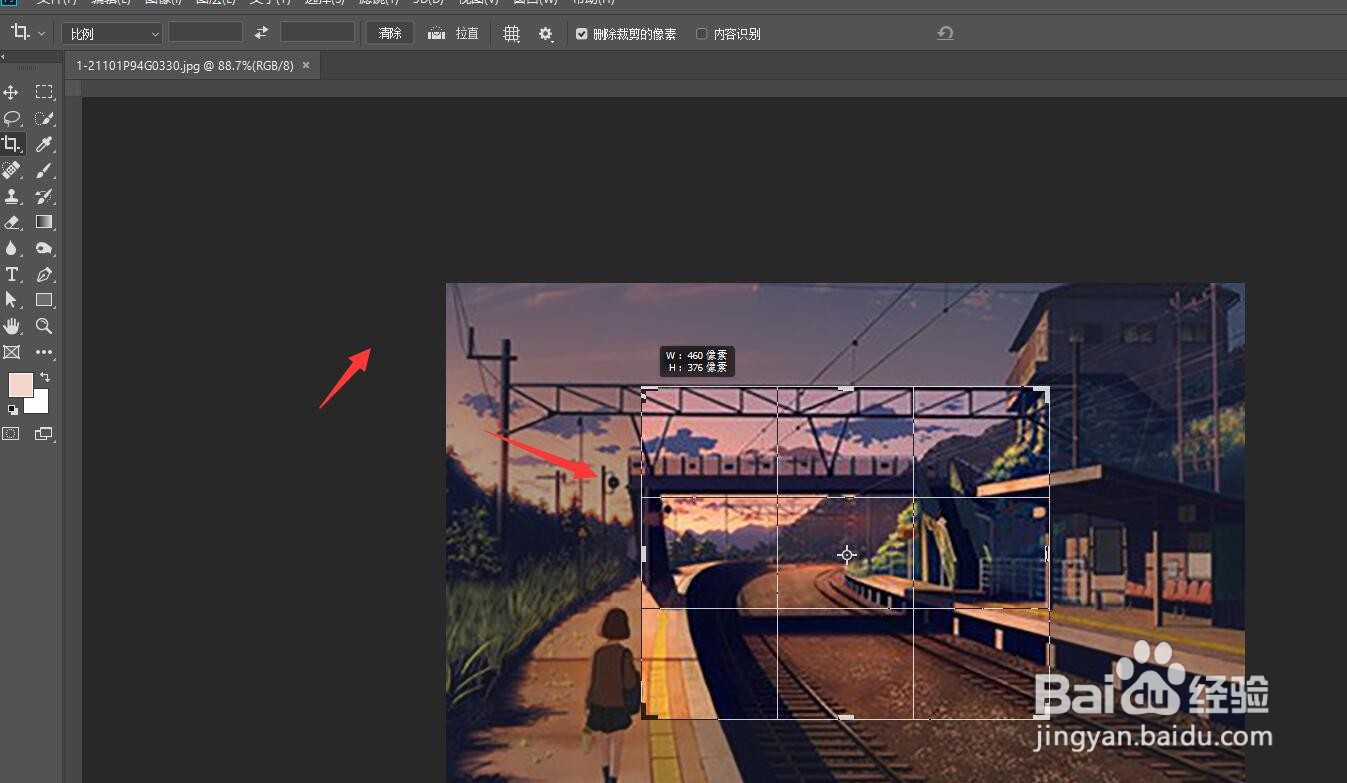Viewport: 1347px width, 783px height.
Task: Select the Quick Selection tool
Action: pos(44,118)
